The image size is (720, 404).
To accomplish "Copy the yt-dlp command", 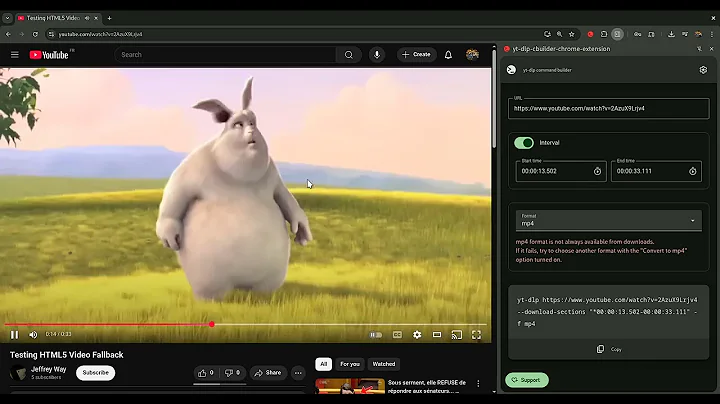I will pos(608,349).
